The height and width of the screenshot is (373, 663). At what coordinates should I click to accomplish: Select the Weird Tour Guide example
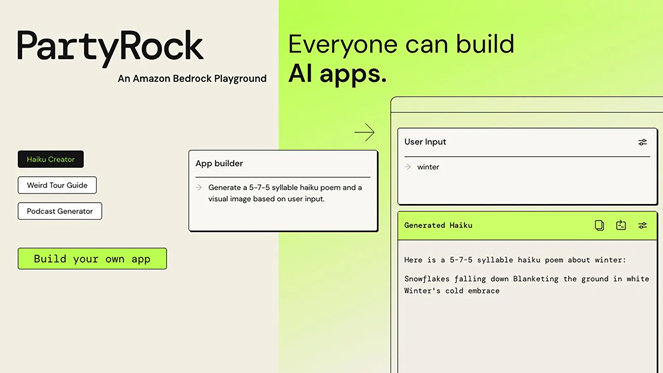pos(57,185)
